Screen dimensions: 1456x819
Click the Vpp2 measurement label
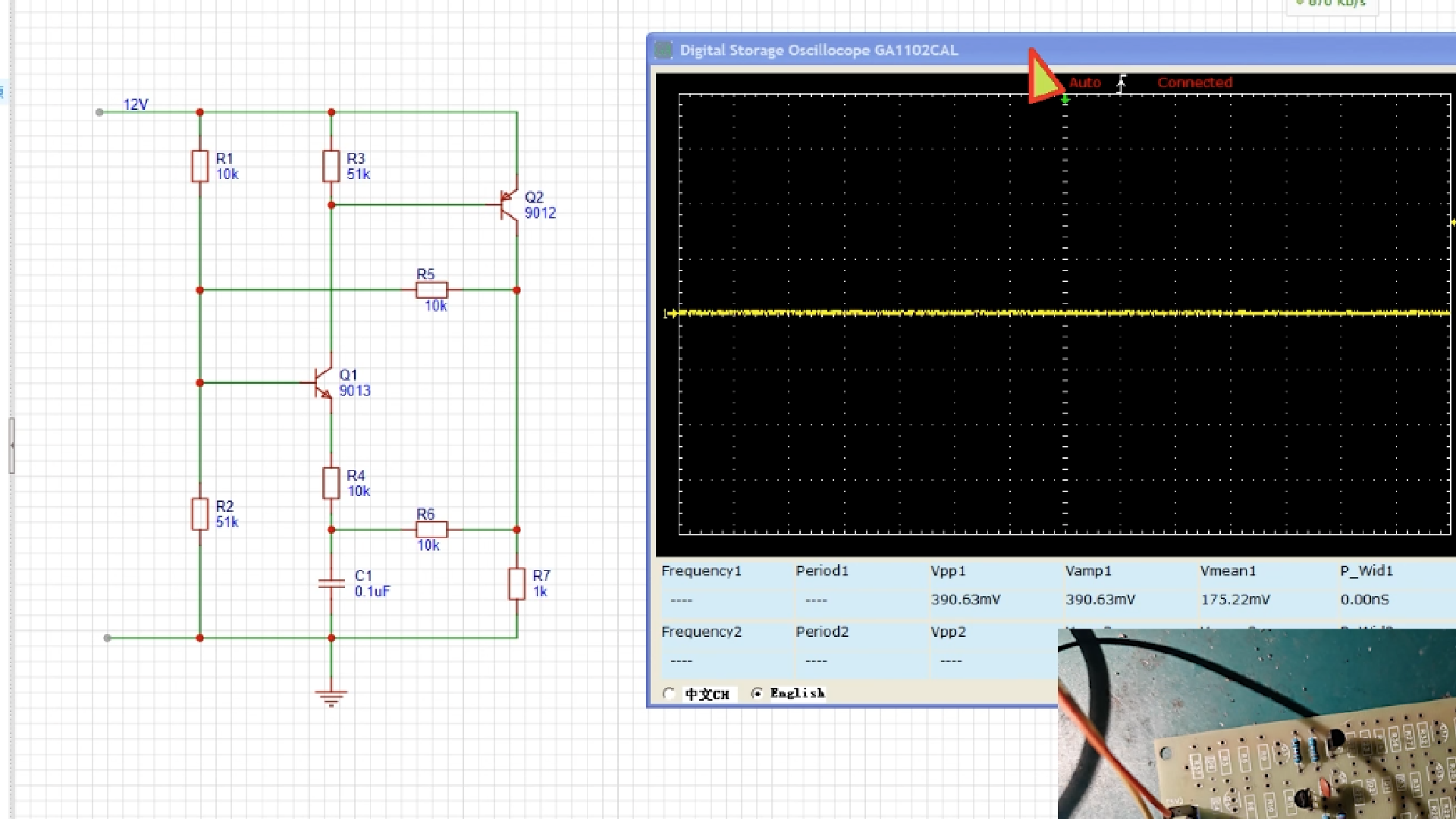[948, 632]
